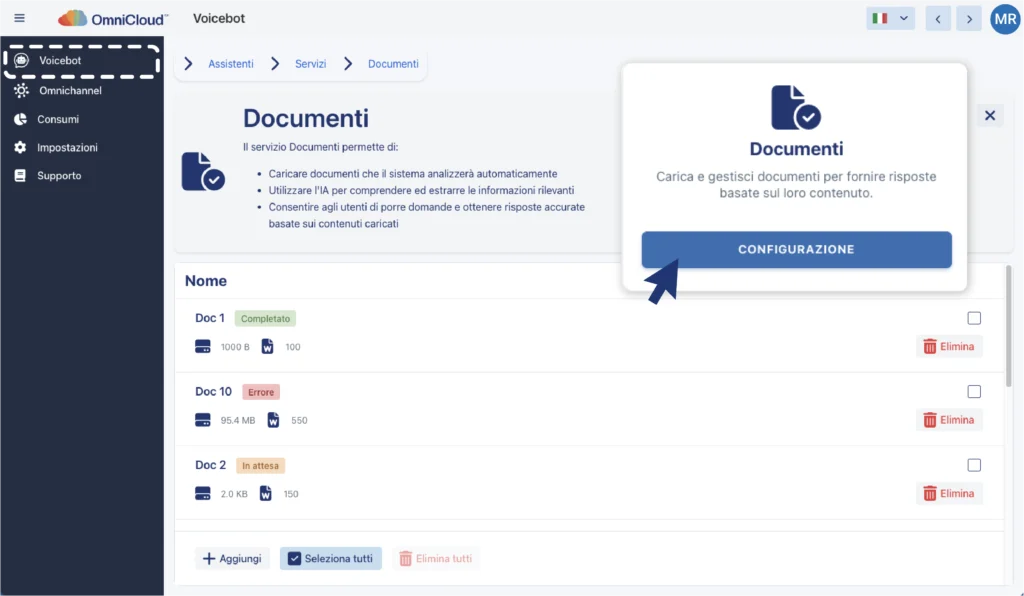This screenshot has height=596, width=1024.
Task: Click the Servizi breadcrumb
Action: tap(310, 64)
